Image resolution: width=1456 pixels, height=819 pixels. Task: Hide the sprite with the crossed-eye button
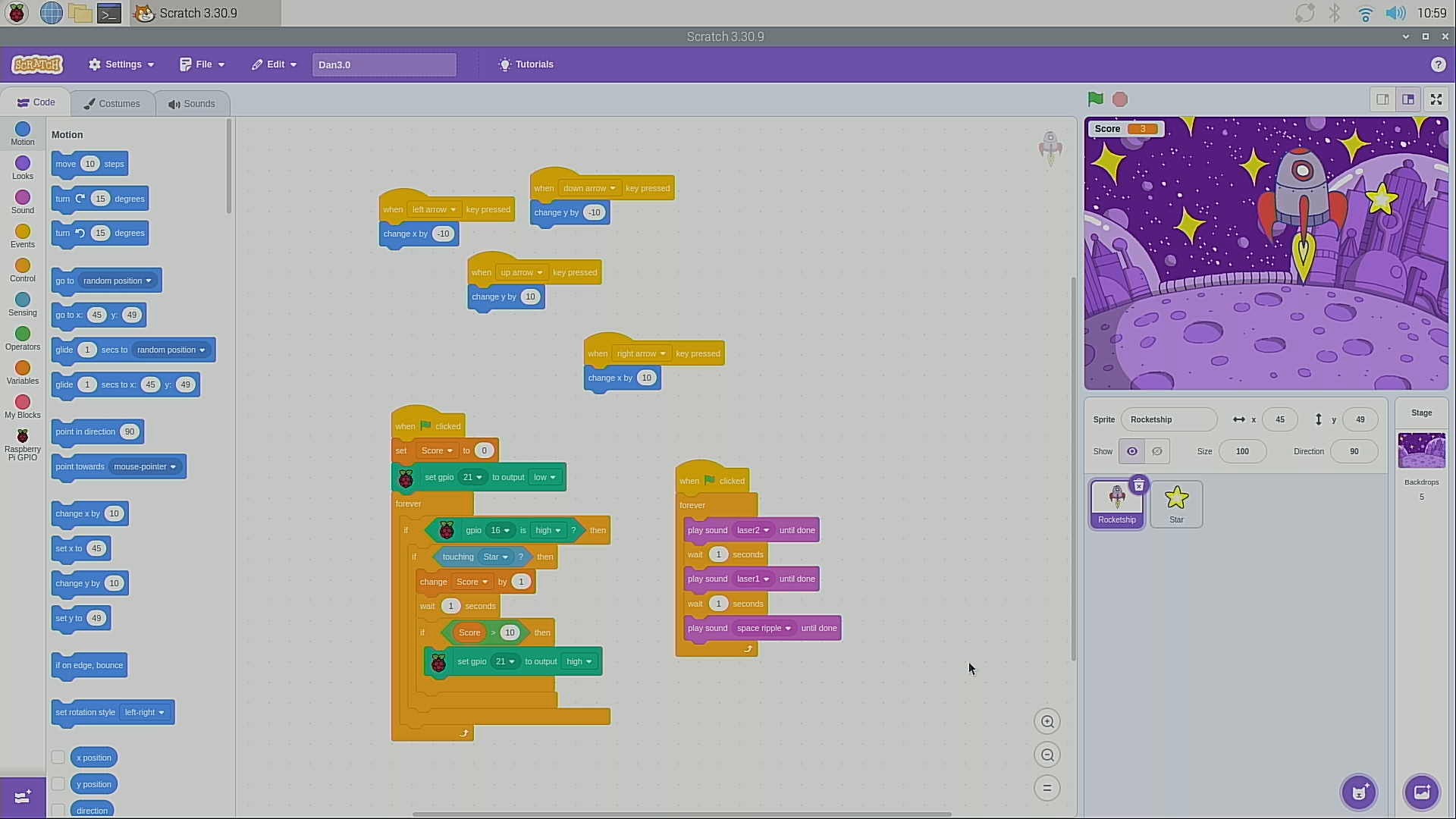[x=1157, y=451]
